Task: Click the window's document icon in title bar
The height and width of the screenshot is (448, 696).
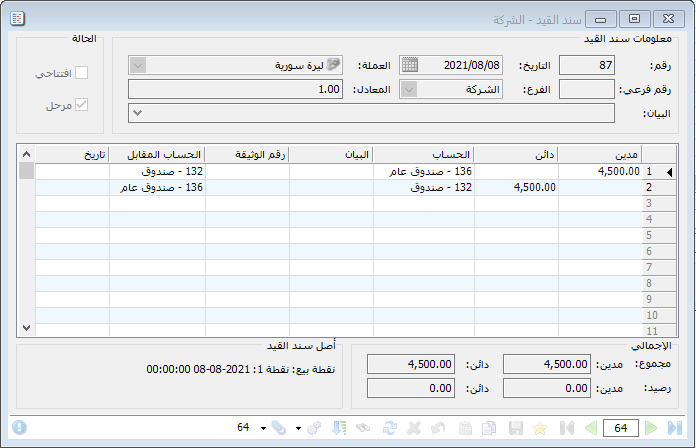Action: pyautogui.click(x=17, y=19)
